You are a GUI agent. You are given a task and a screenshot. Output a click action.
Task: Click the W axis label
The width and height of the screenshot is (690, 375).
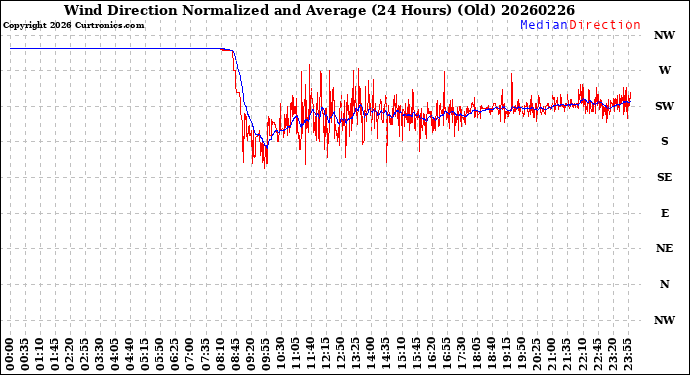click(664, 70)
